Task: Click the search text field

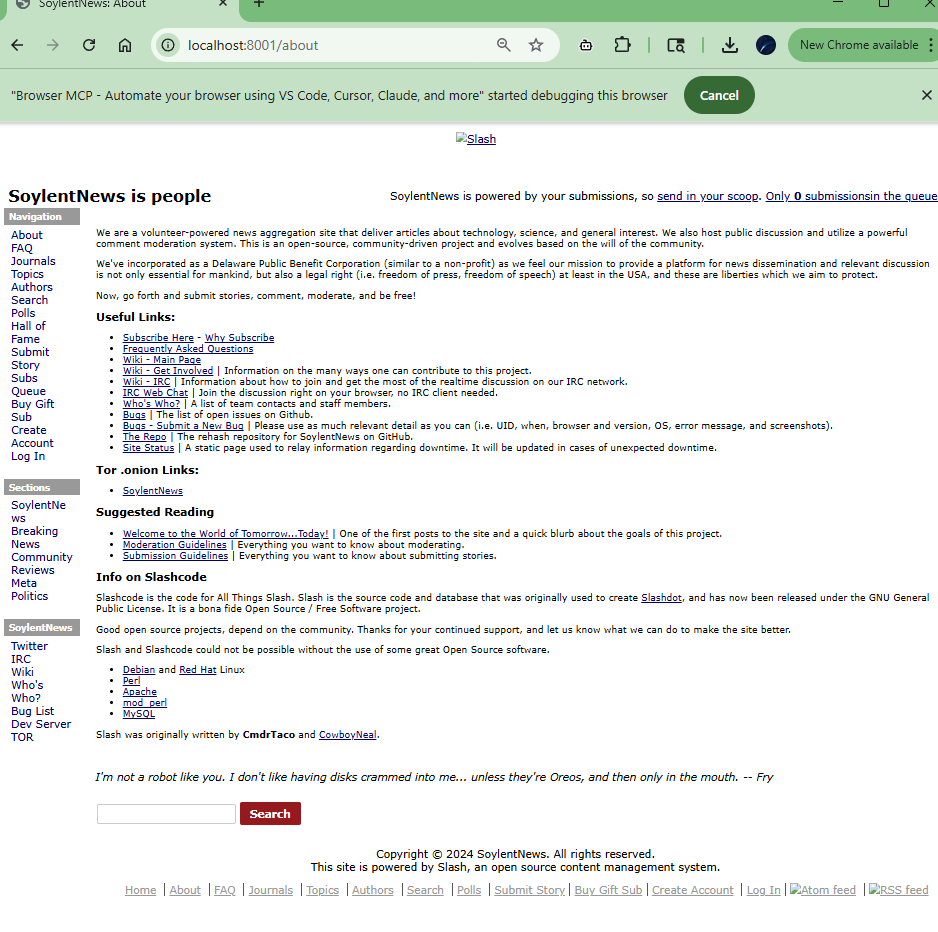Action: pos(166,814)
